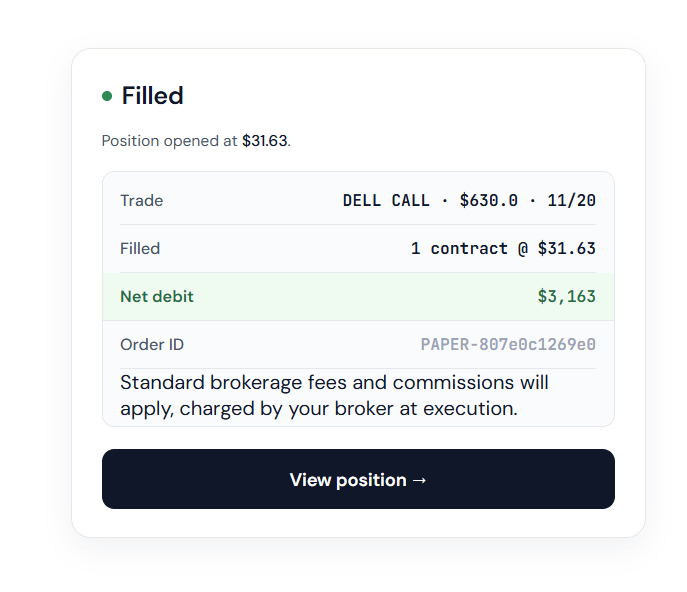Click the View position button

[358, 479]
